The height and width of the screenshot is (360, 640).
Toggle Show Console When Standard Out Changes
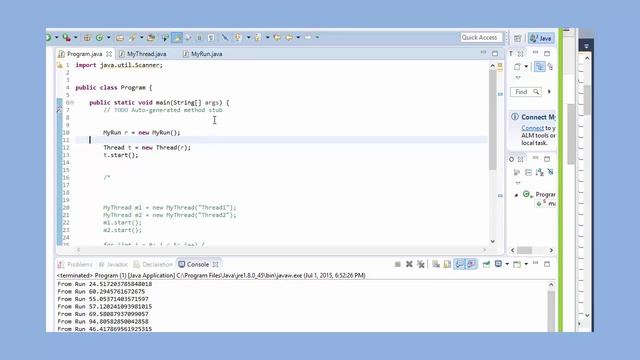[x=460, y=264]
